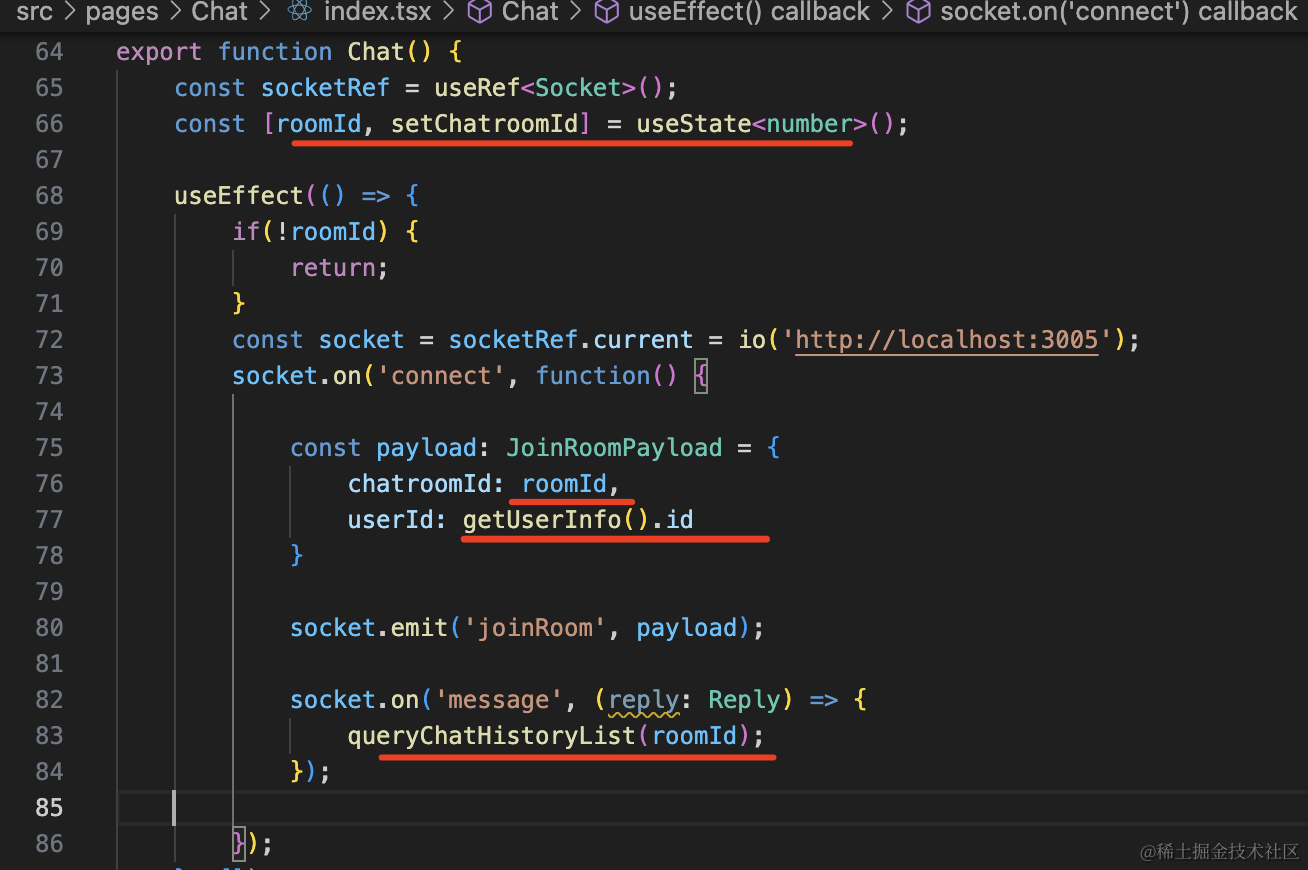Click the cube icon before socket.on('connect') callback
The height and width of the screenshot is (870, 1308).
918,12
